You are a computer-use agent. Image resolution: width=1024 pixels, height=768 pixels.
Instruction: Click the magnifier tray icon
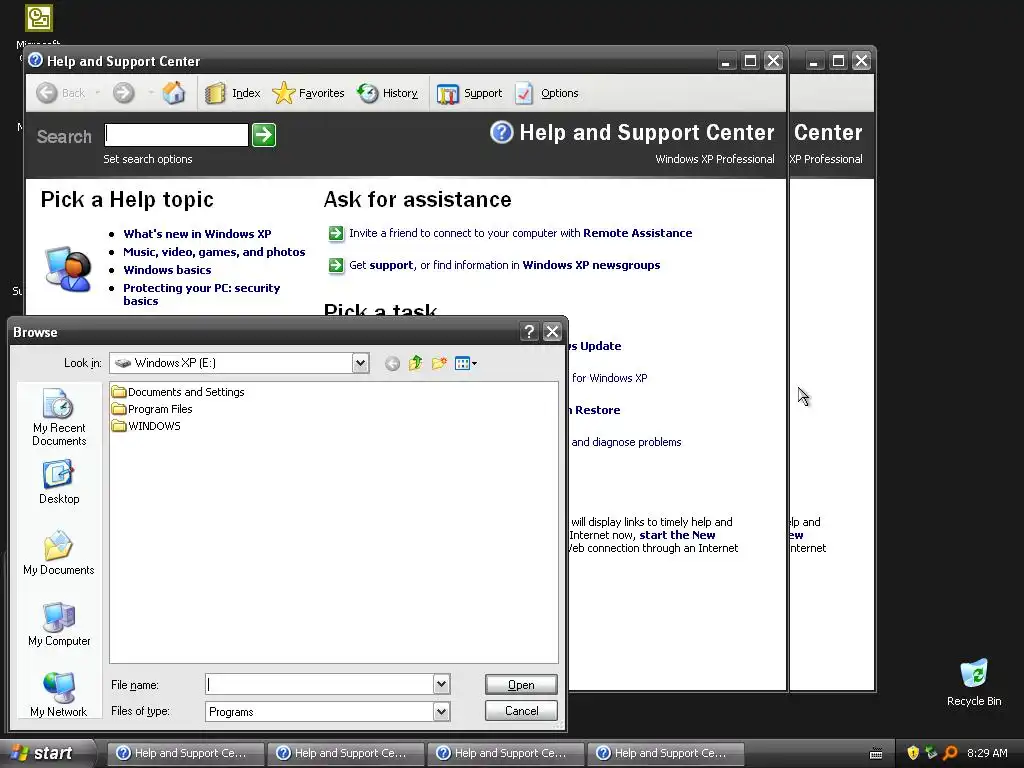[950, 753]
